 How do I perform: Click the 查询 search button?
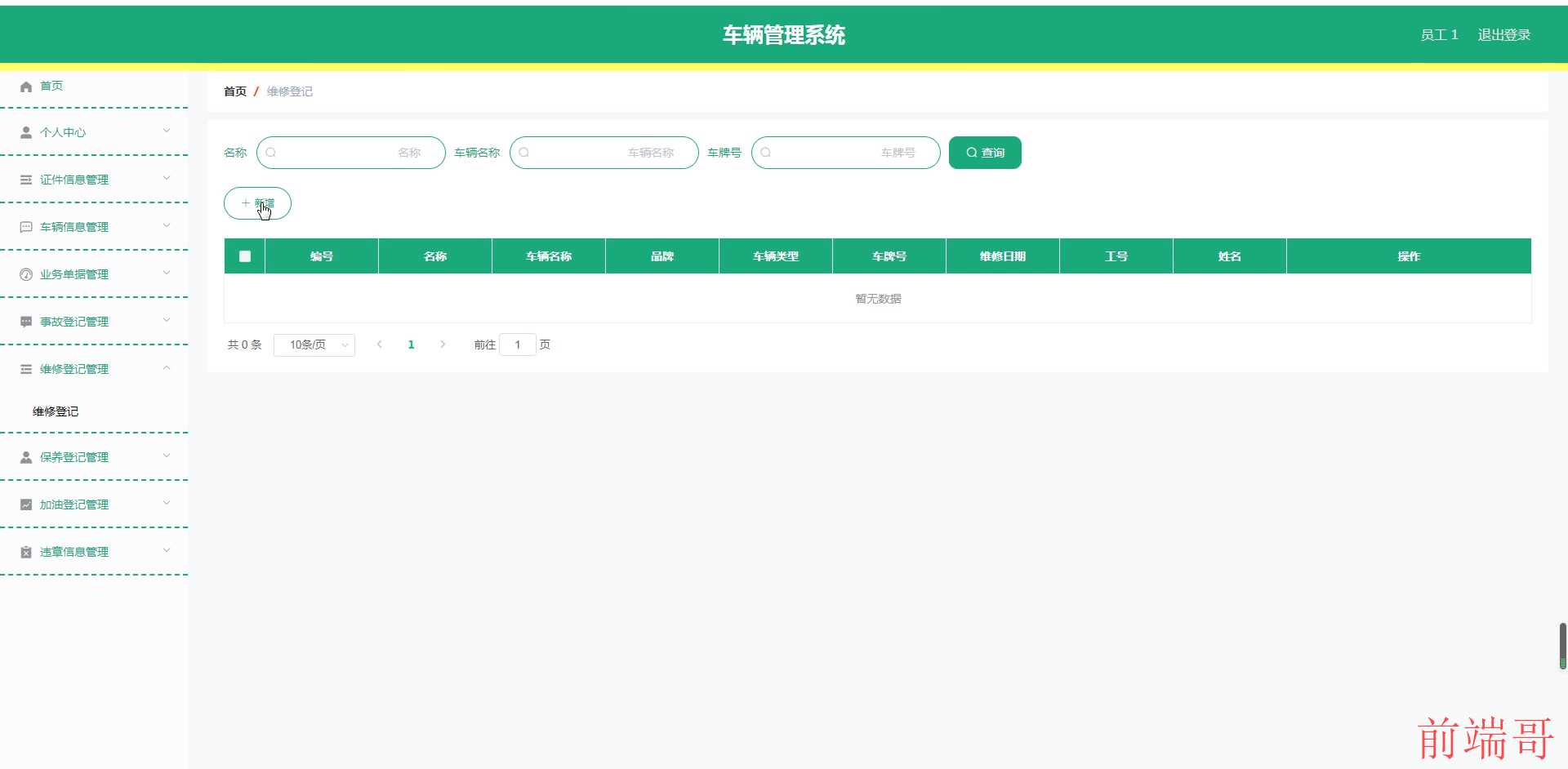(985, 153)
